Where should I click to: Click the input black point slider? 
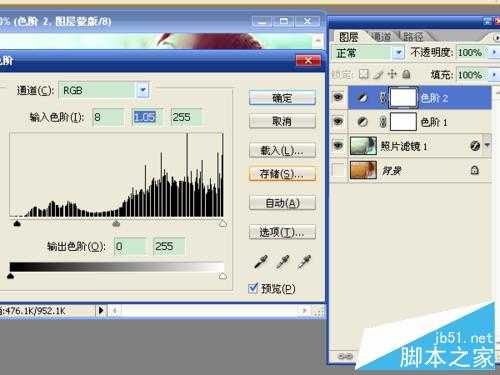(17, 223)
